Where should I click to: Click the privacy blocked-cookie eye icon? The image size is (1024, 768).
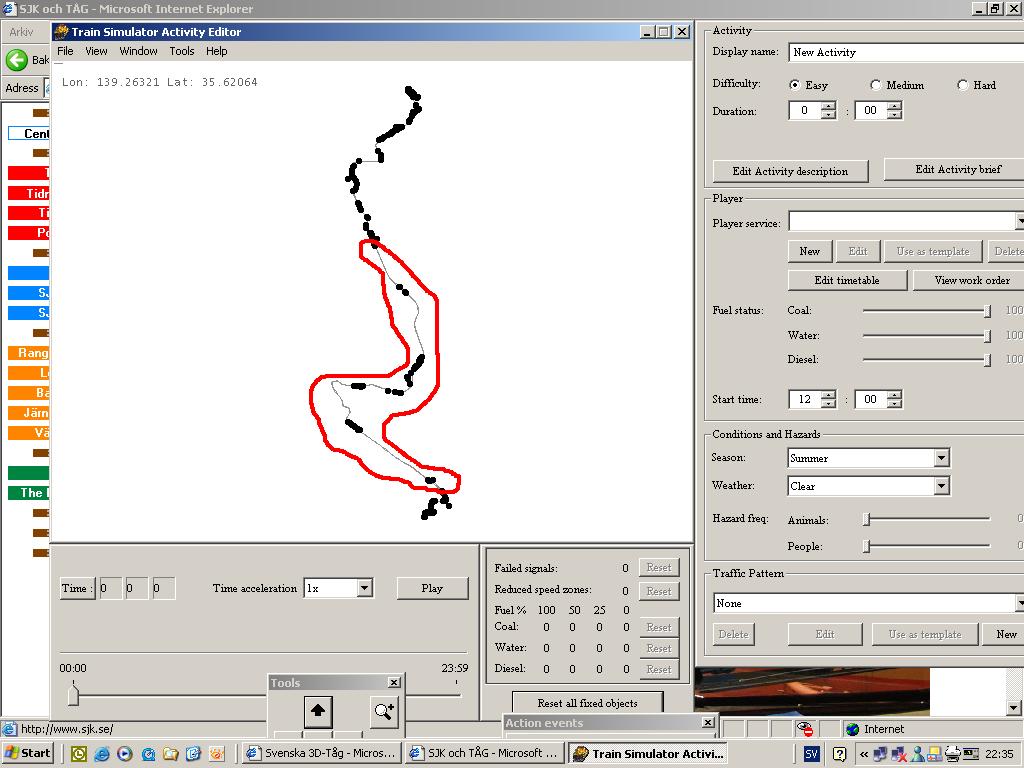(x=806, y=729)
